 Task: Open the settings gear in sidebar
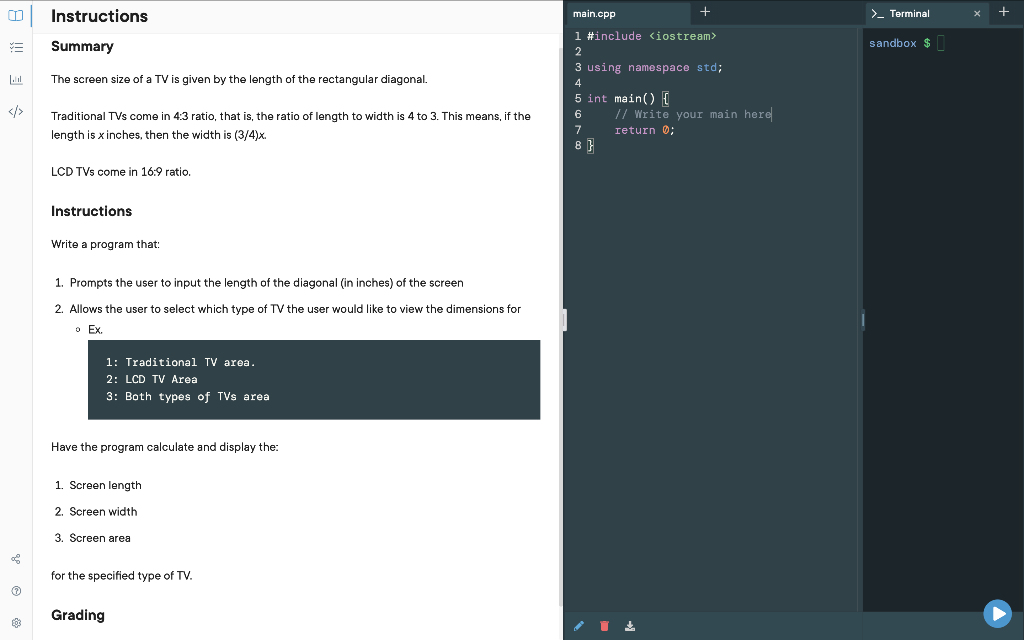point(15,622)
